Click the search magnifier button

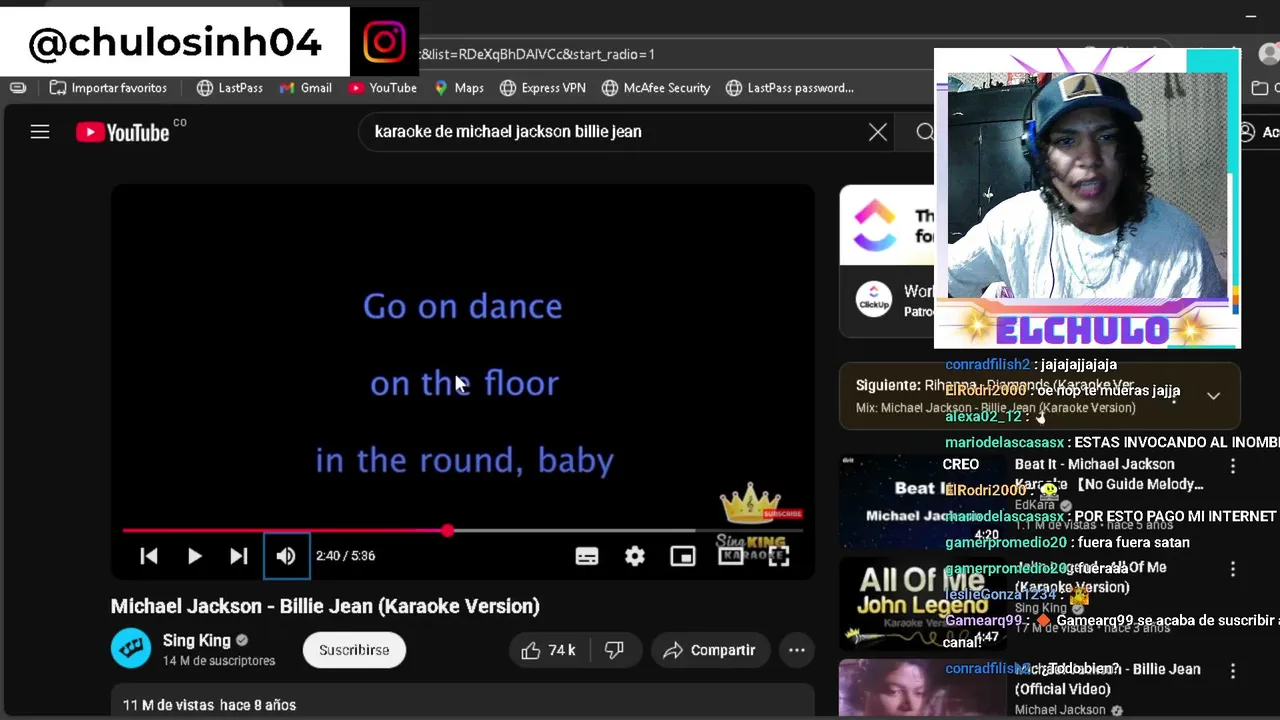925,132
